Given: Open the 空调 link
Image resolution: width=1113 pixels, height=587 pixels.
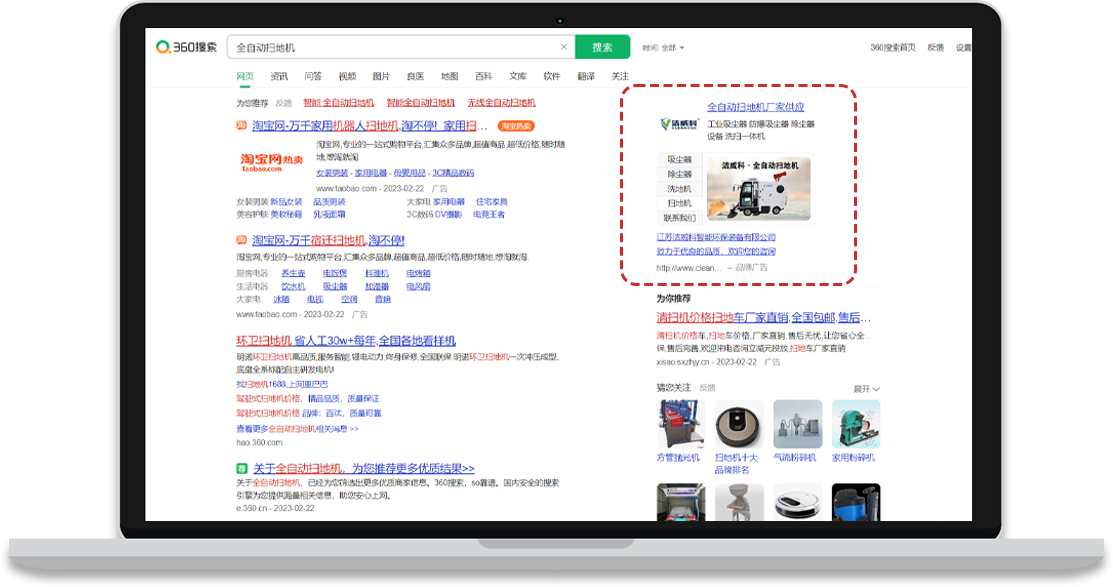Looking at the screenshot, I should tap(349, 300).
